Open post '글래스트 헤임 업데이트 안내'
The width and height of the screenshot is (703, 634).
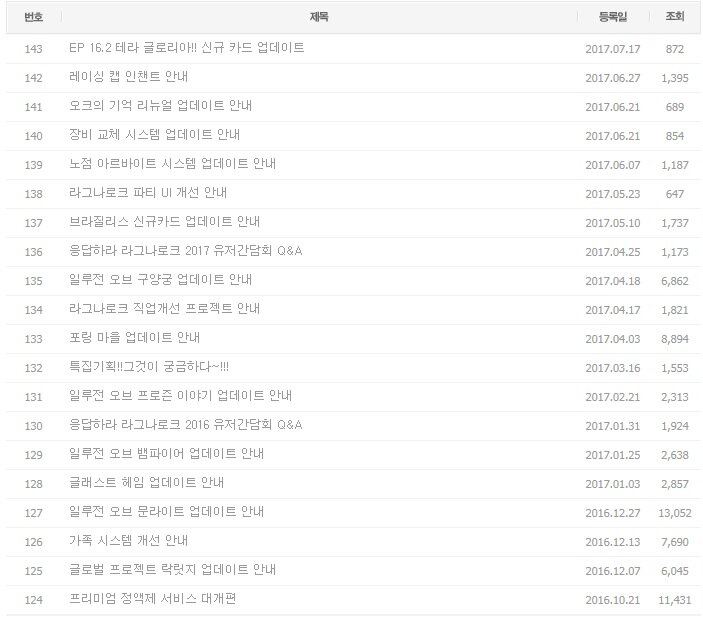[x=147, y=482]
